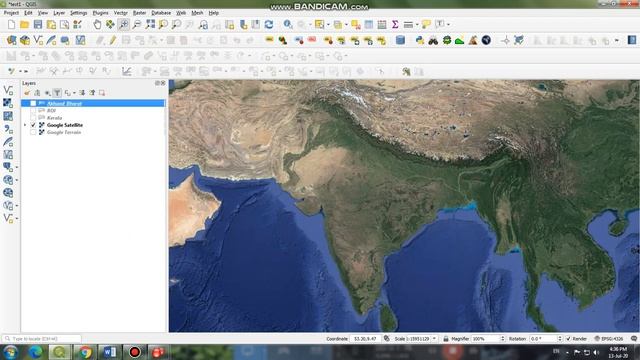Click the Coordinate input field in status bar
This screenshot has width=640, height=360.
[x=365, y=339]
